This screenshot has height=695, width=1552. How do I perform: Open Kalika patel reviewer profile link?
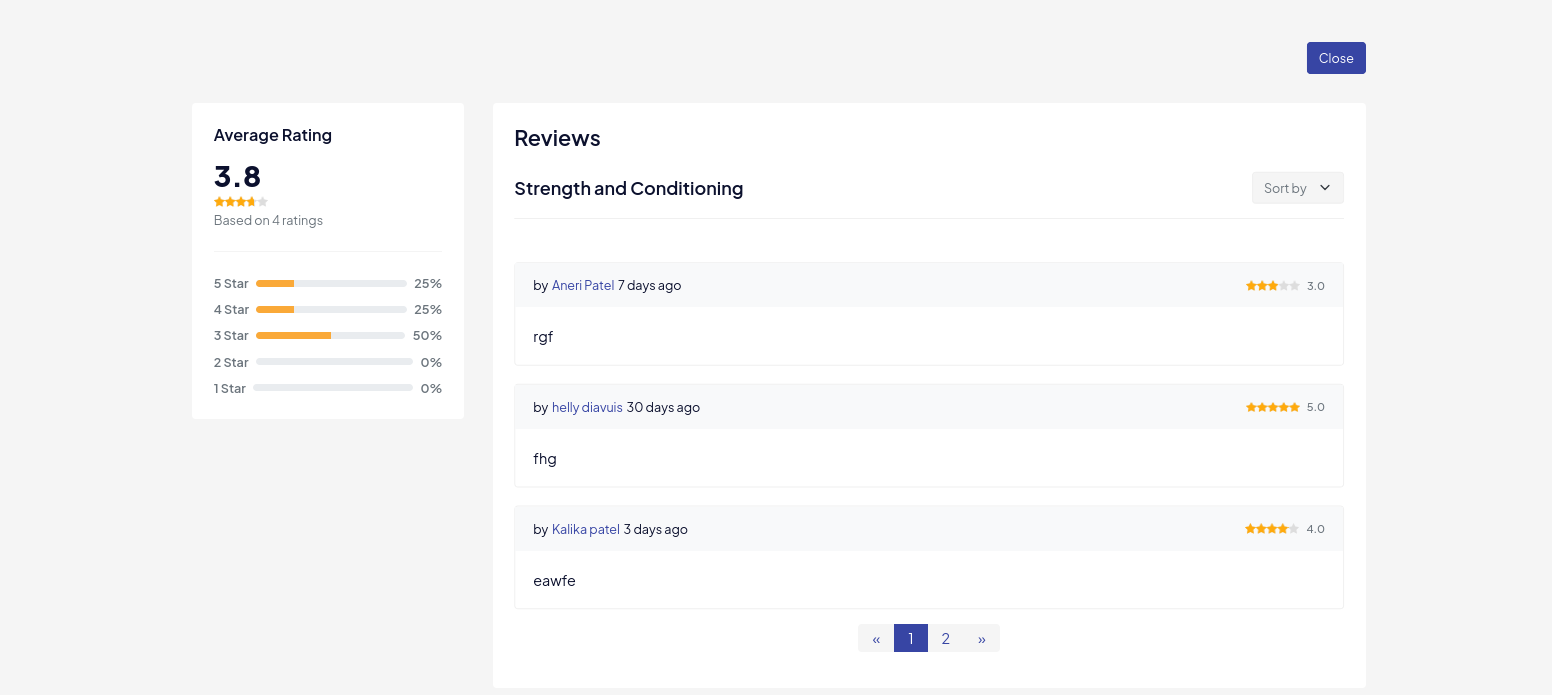pyautogui.click(x=586, y=529)
